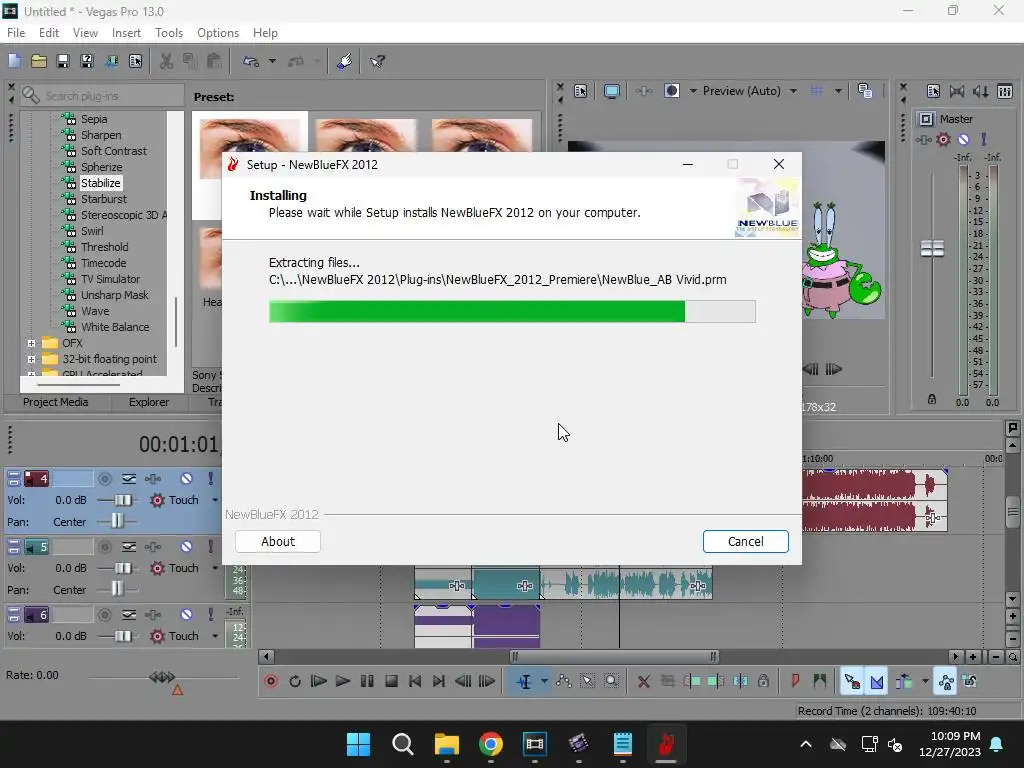This screenshot has height=768, width=1024.
Task: Mute track 4 with circle-slash icon
Action: click(x=186, y=479)
